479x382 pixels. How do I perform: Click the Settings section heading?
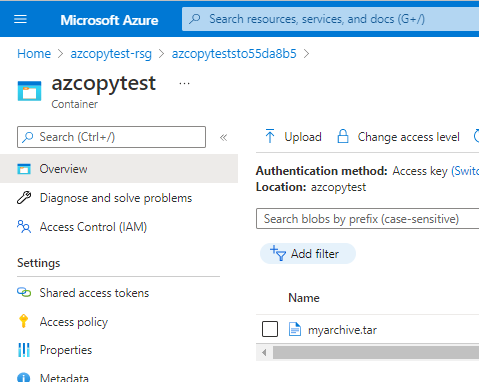(x=39, y=263)
